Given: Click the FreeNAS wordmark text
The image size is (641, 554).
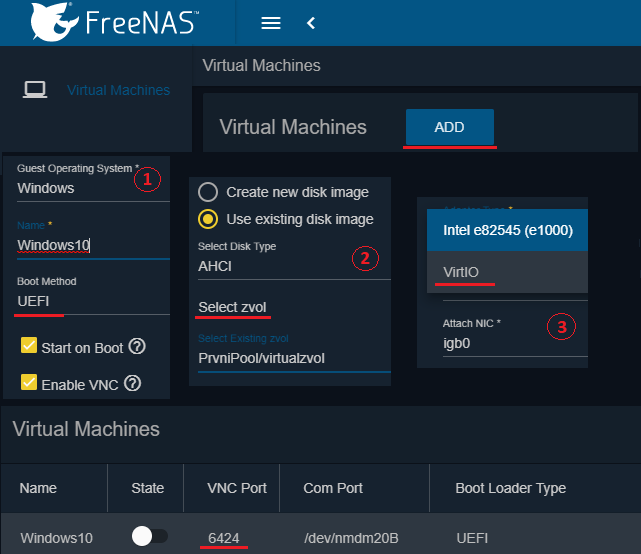Looking at the screenshot, I should tap(142, 22).
